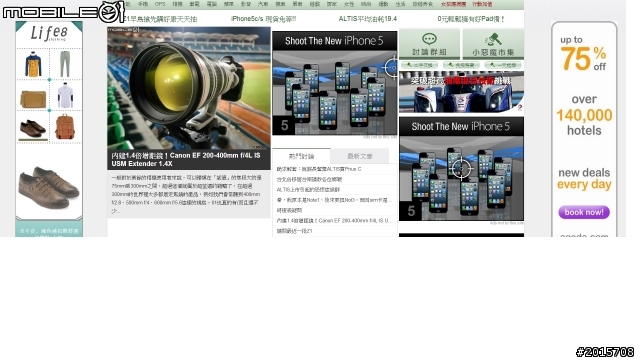Open the Canon EF 200-400mm article headline
Screen dimensions: 640x360
click(186, 160)
